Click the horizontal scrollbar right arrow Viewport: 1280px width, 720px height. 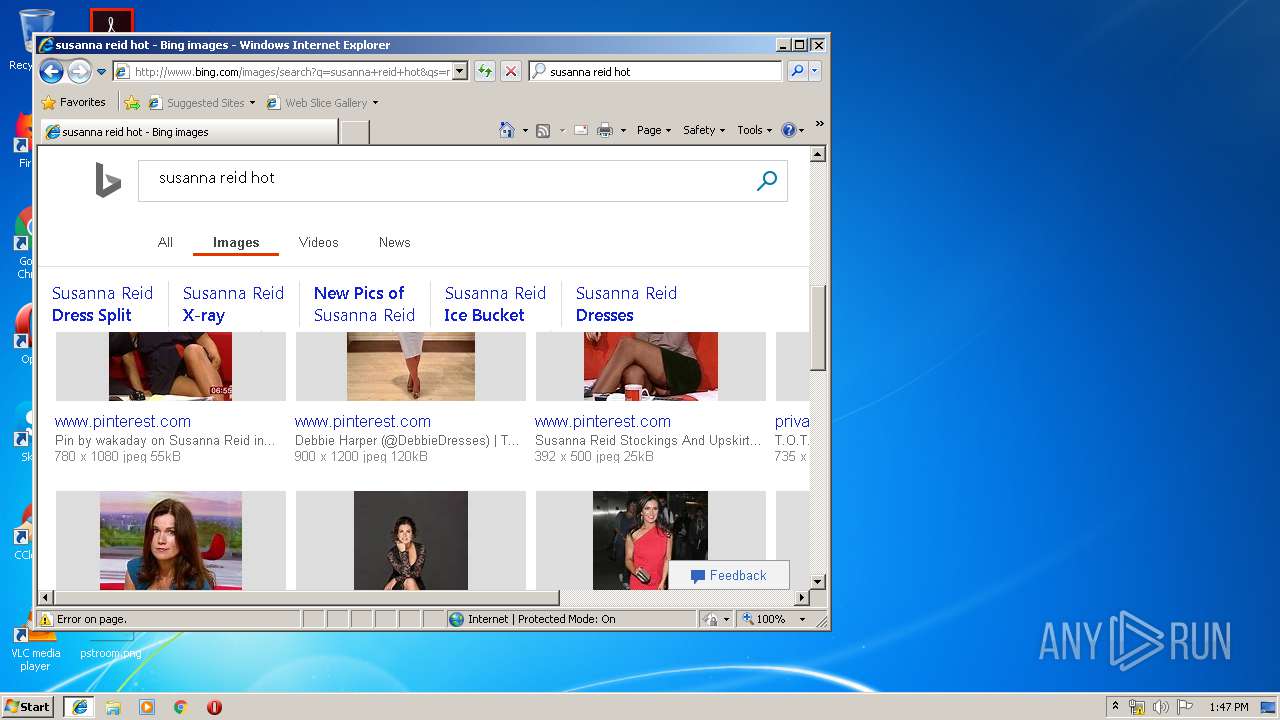801,598
